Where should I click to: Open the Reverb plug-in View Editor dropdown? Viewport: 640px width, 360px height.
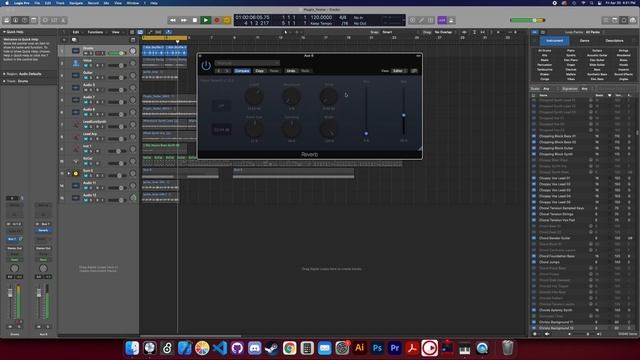point(399,71)
